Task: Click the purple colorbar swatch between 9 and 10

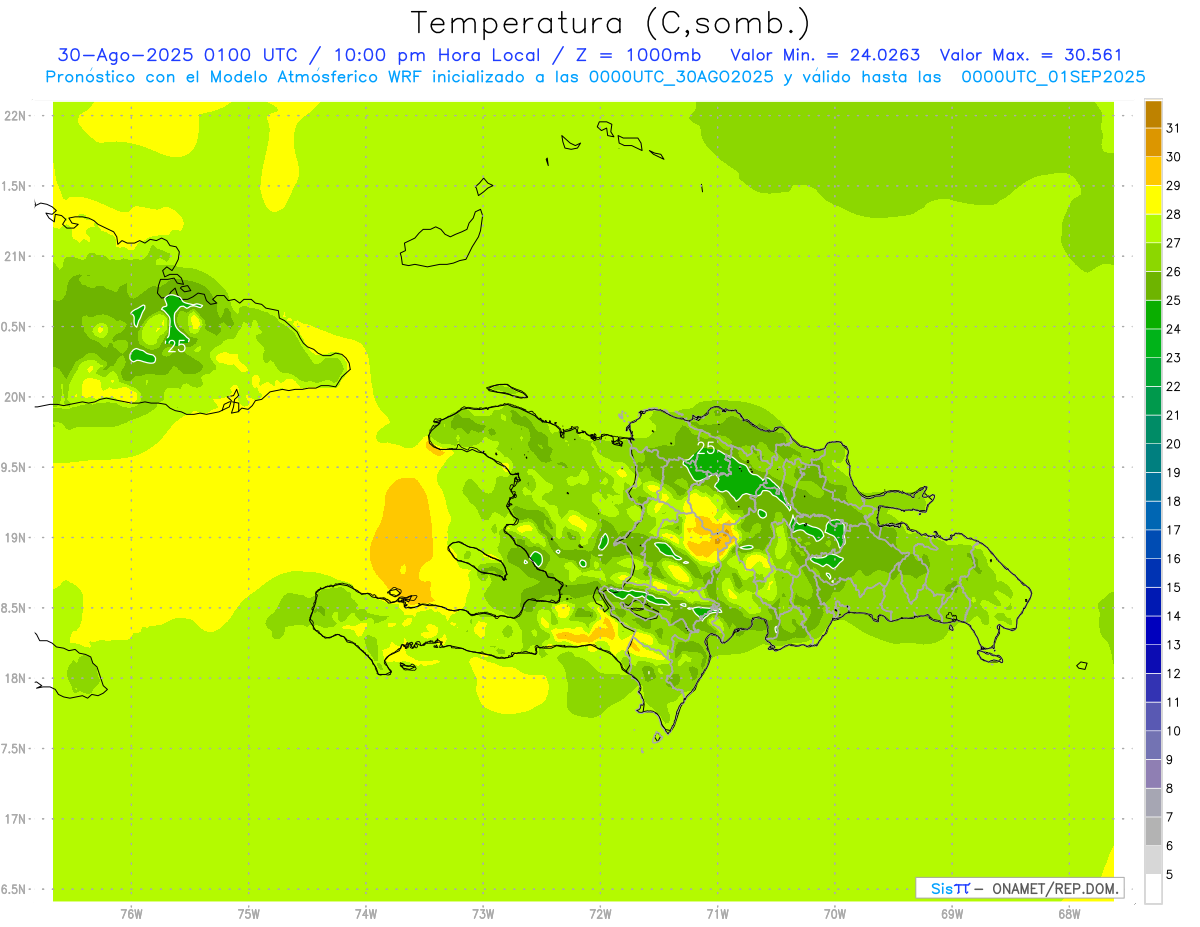Action: 1153,745
